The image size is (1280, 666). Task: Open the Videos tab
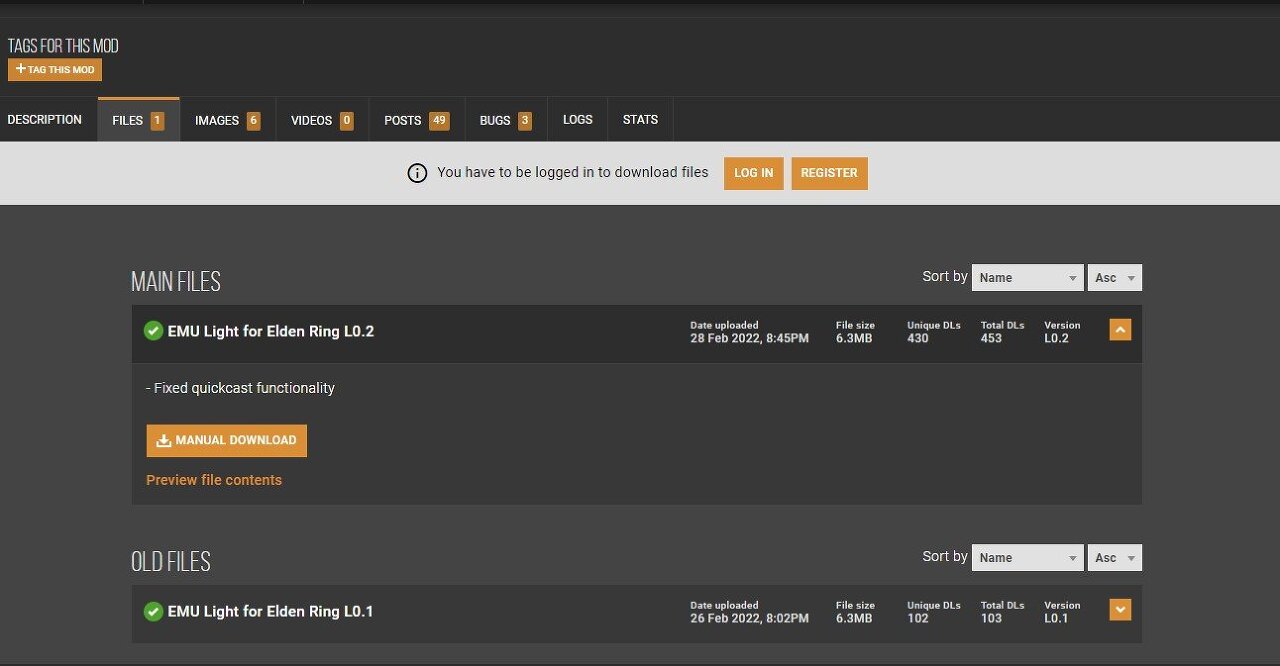click(322, 120)
